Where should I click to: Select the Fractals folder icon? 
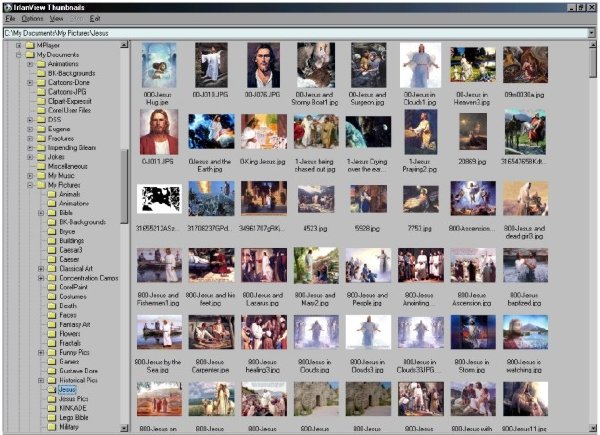click(52, 343)
